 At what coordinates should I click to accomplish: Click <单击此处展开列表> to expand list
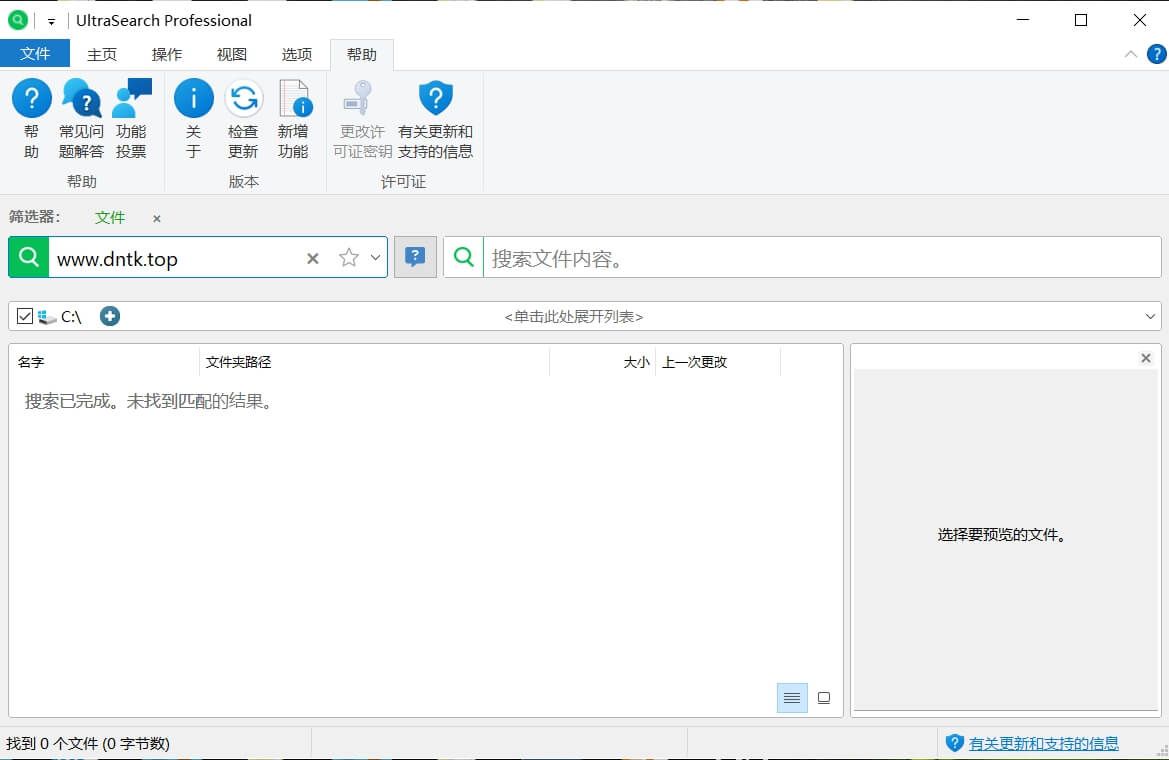(574, 316)
